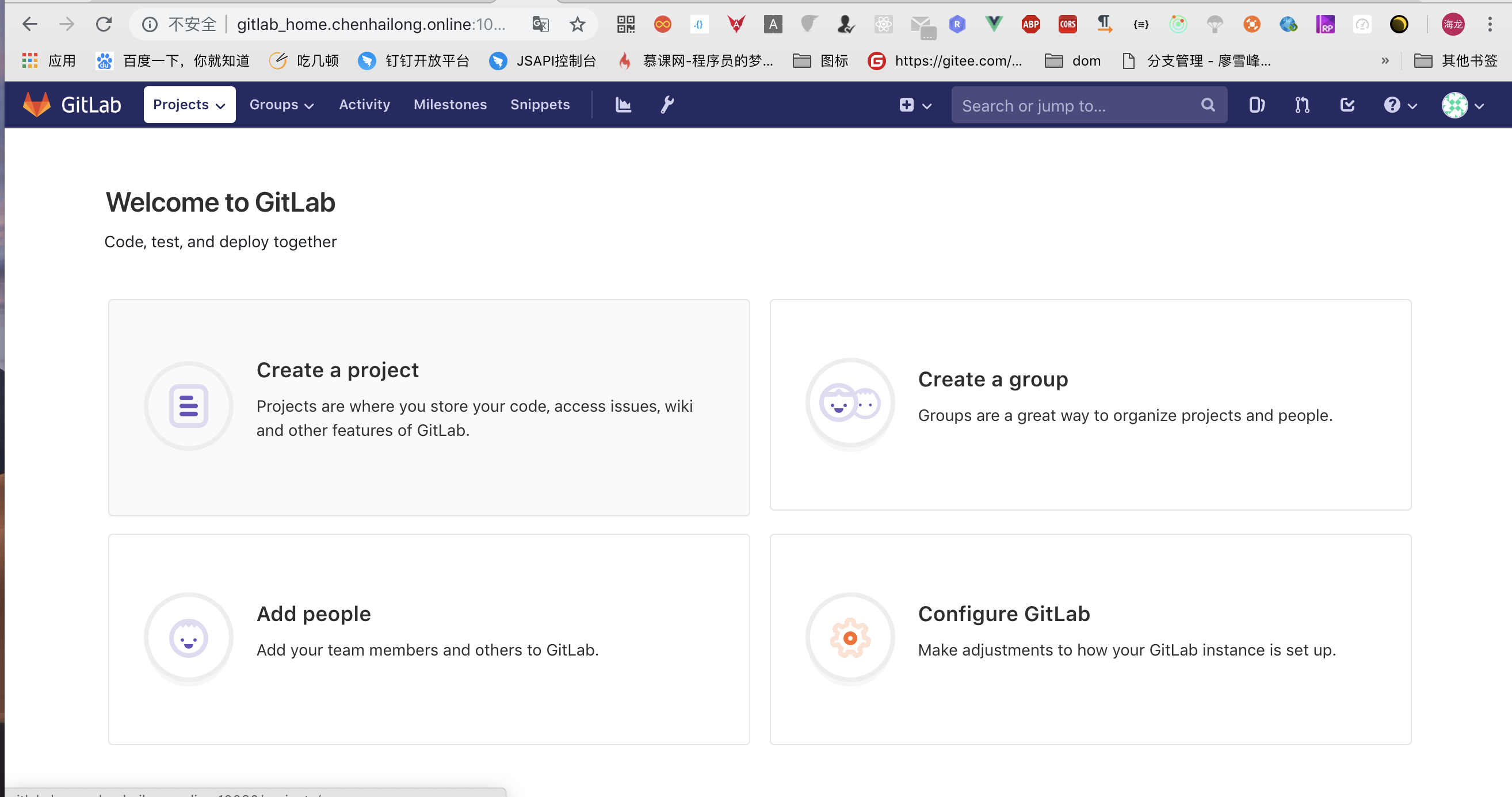Open the To-Do list checkmark icon
1512x797 pixels.
(x=1347, y=105)
